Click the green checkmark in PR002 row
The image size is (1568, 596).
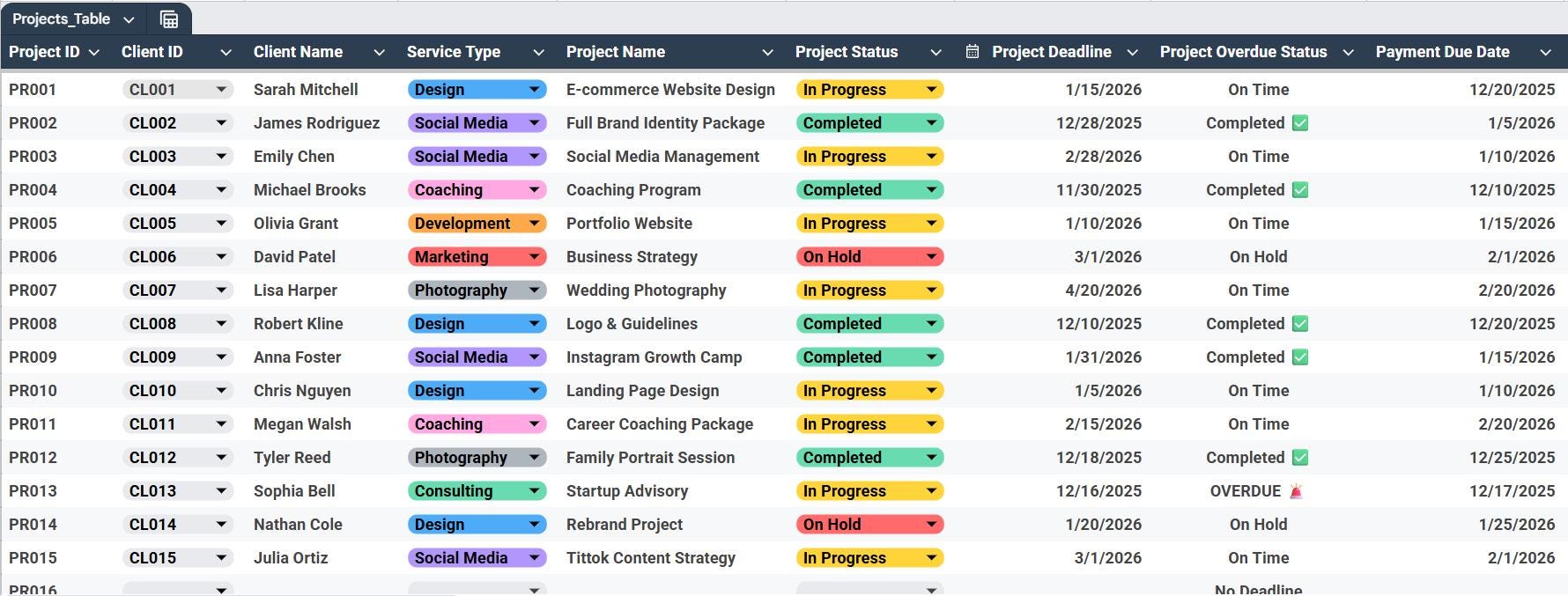(1300, 123)
